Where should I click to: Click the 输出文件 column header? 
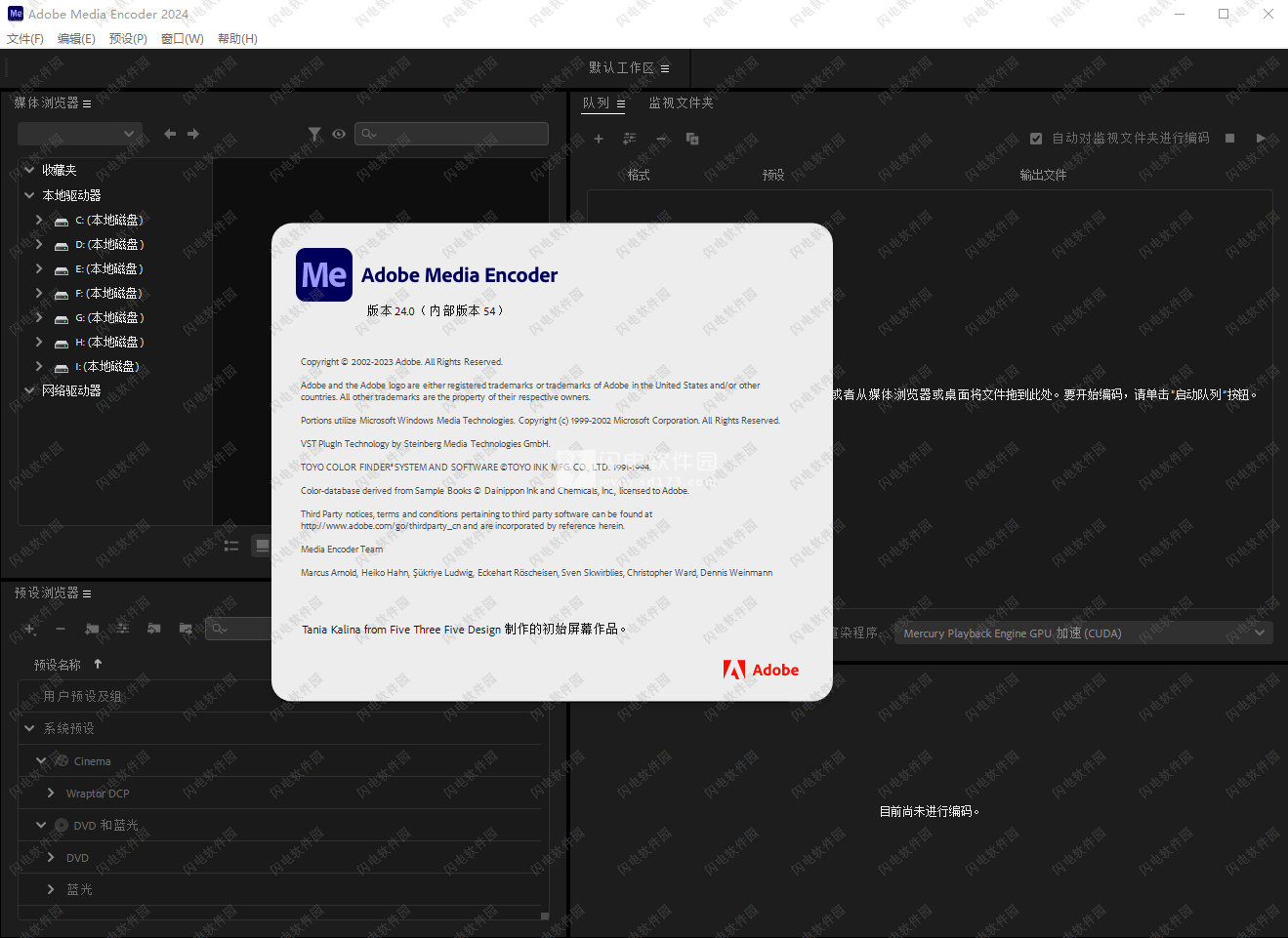(x=1043, y=176)
